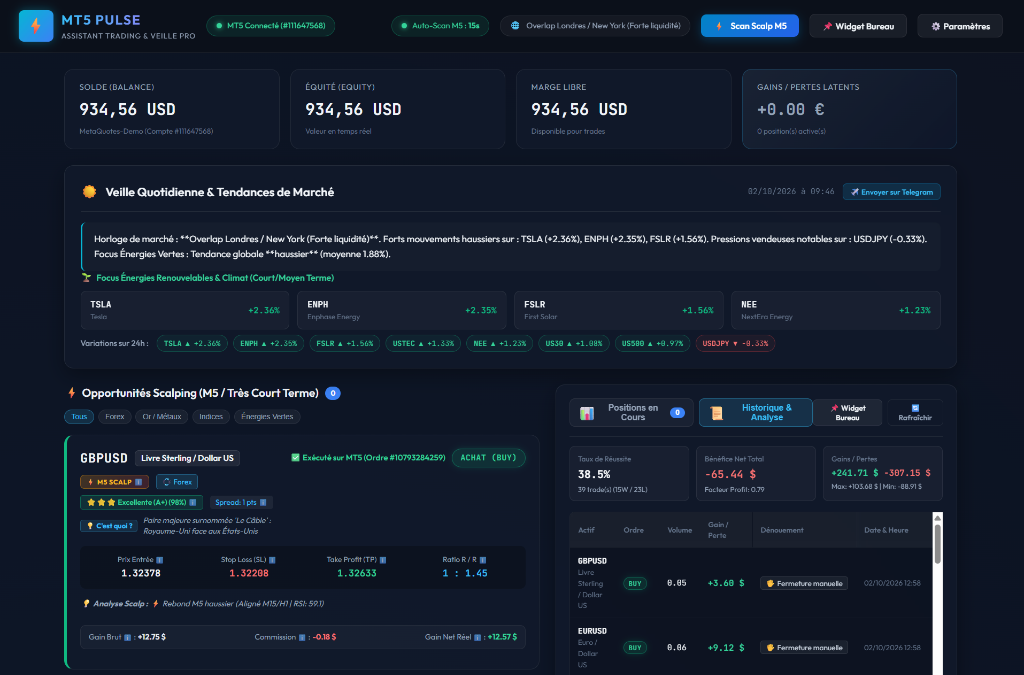Click the Commission info icon
Viewport: 1024px width, 675px height.
(302, 638)
